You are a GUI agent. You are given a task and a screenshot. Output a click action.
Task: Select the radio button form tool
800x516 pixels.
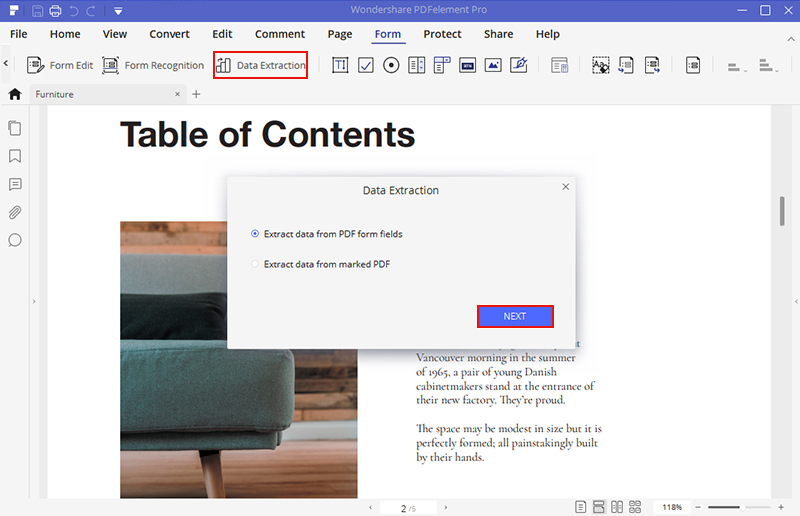click(391, 66)
